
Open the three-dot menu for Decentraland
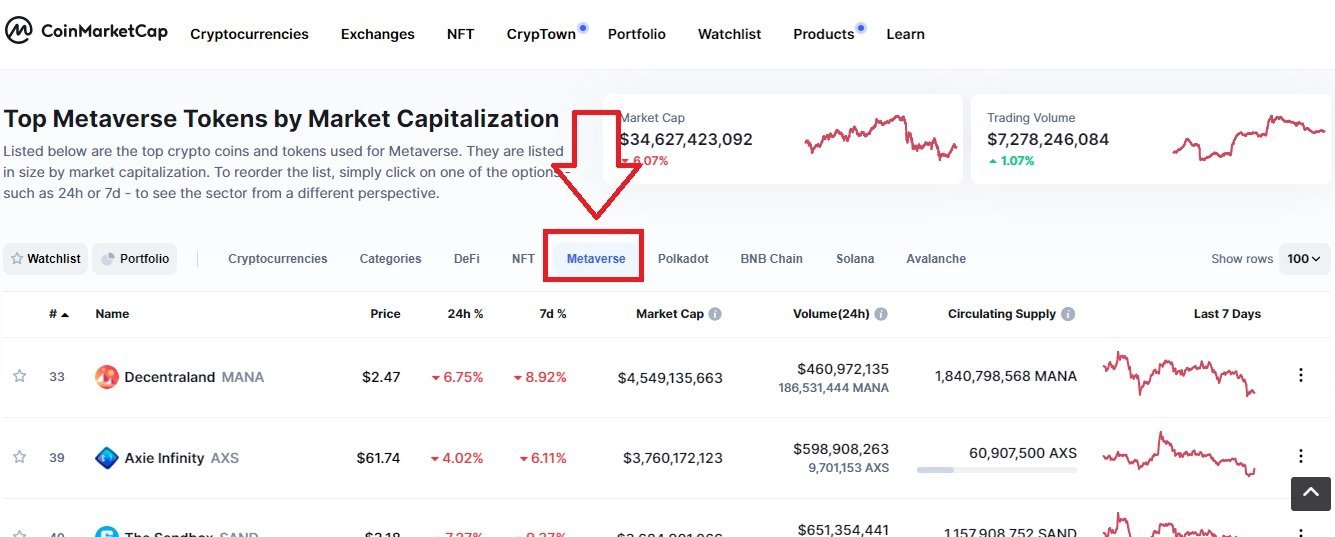click(1301, 375)
